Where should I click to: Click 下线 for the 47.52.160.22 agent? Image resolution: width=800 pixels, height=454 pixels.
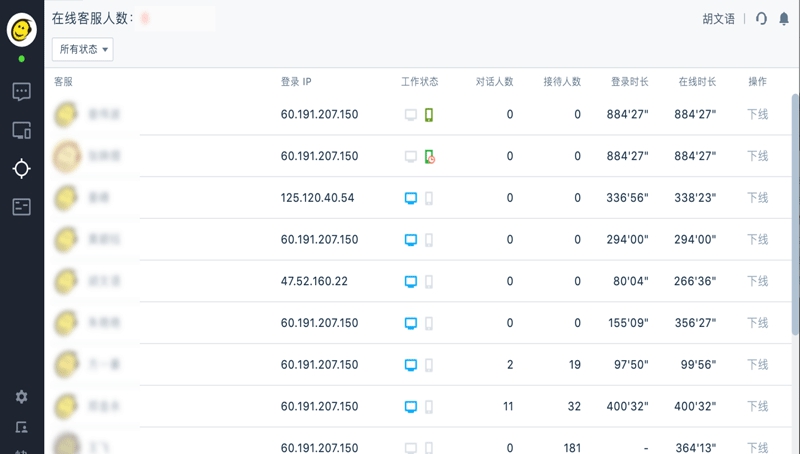click(x=758, y=281)
